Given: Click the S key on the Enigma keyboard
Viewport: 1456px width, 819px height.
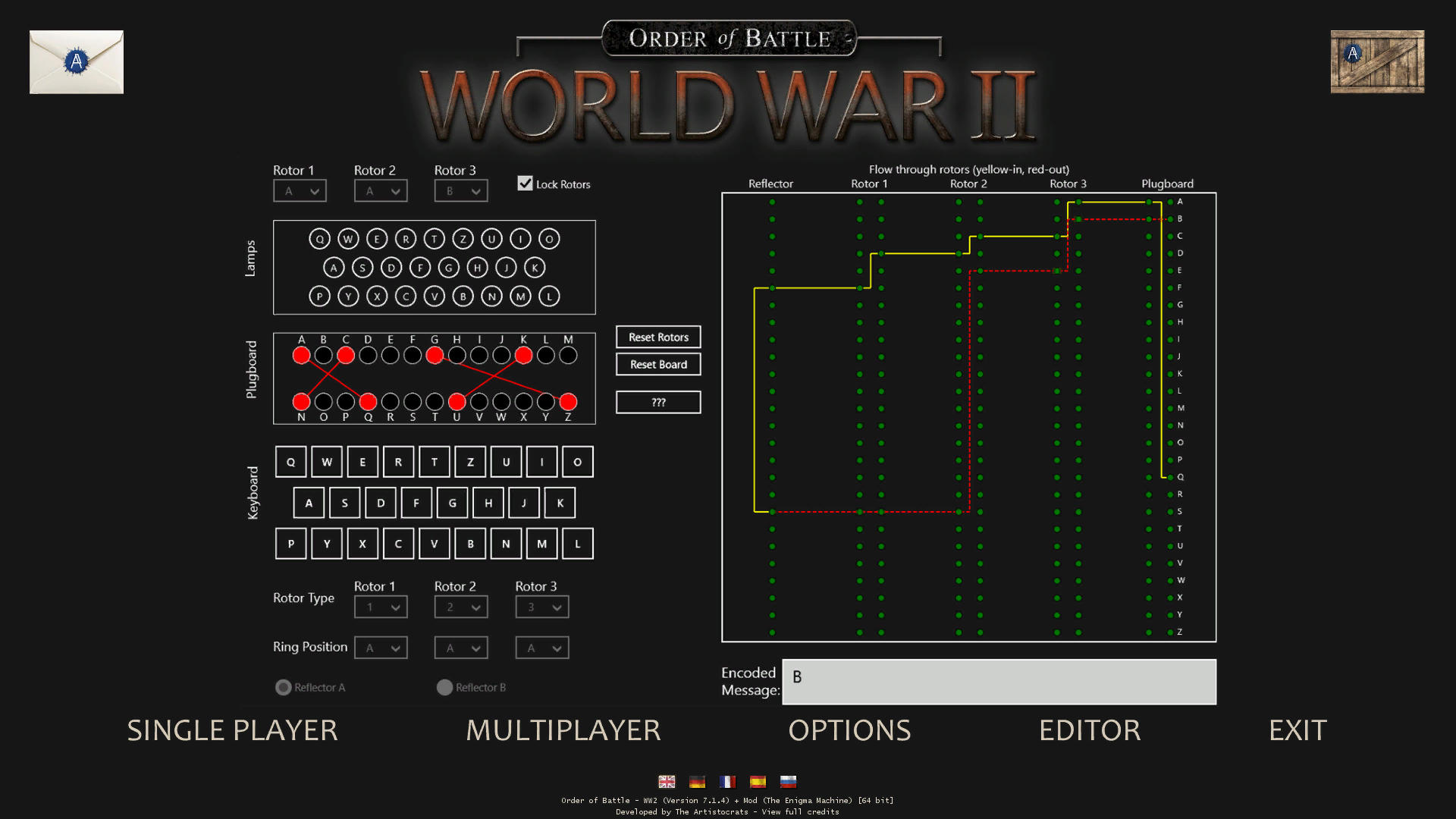Looking at the screenshot, I should pos(344,503).
